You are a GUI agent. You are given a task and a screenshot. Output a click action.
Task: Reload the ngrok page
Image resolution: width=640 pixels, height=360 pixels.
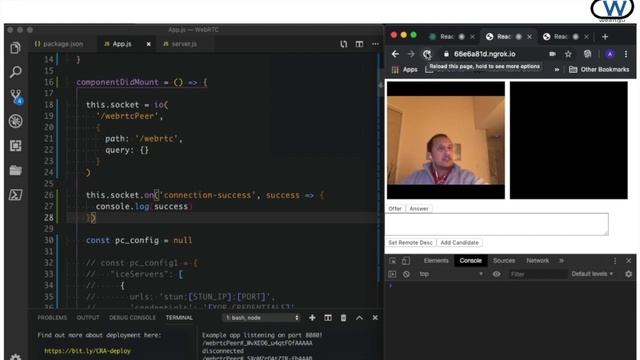(x=427, y=54)
